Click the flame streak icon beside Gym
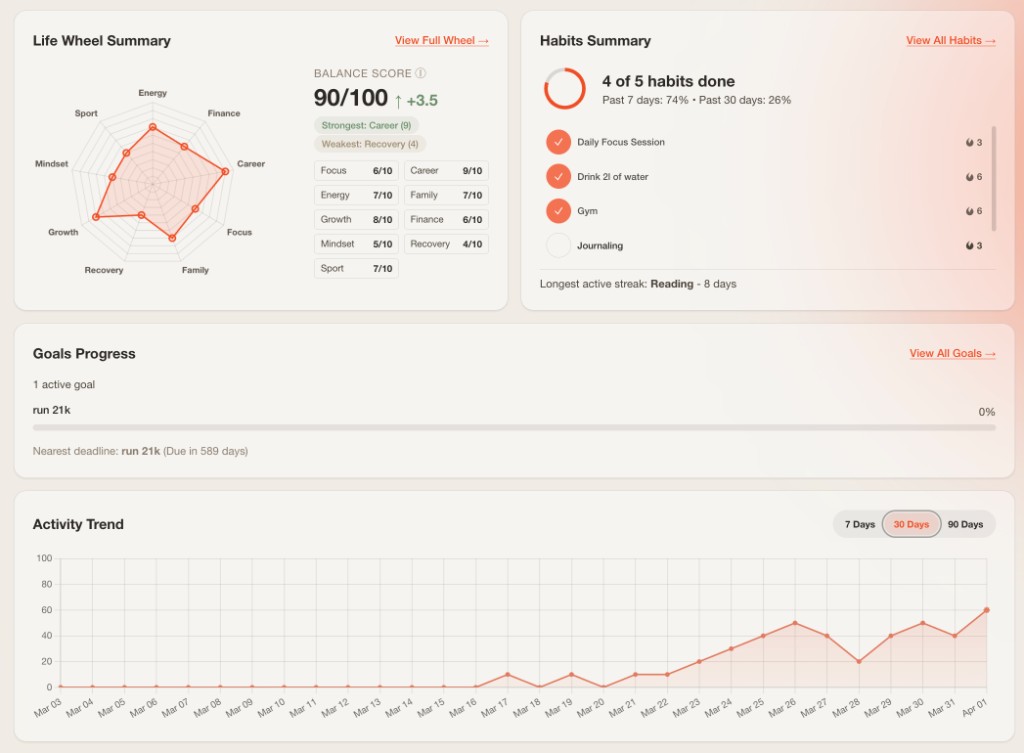Viewport: 1024px width, 753px height. [969, 211]
